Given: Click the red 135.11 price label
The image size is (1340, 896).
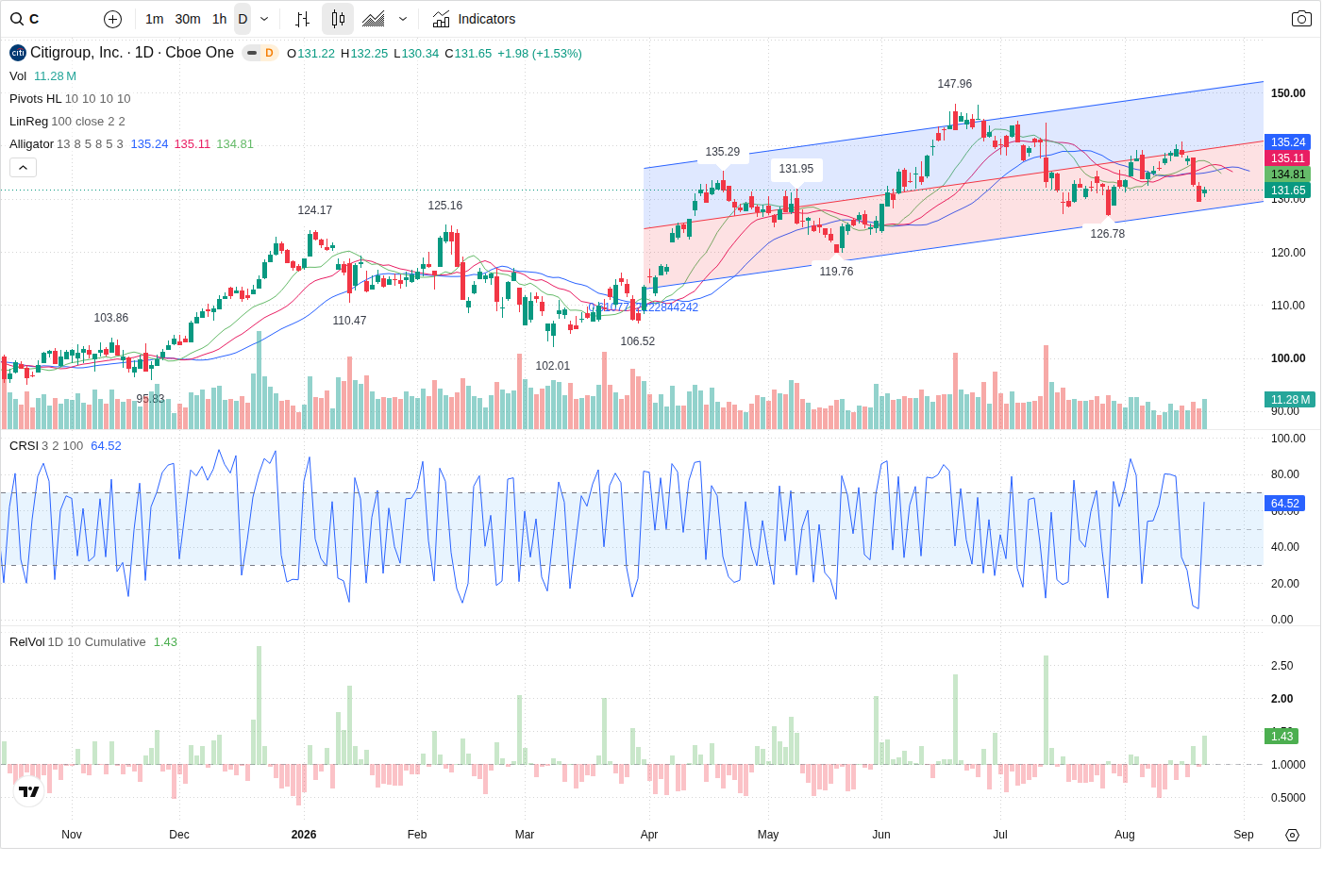Looking at the screenshot, I should coord(1287,158).
